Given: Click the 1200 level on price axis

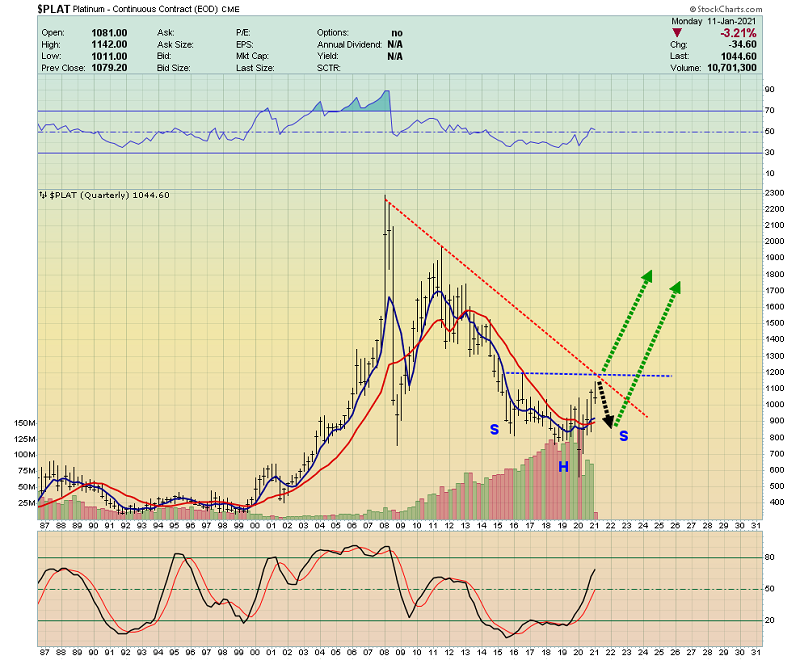Looking at the screenshot, I should tap(774, 373).
